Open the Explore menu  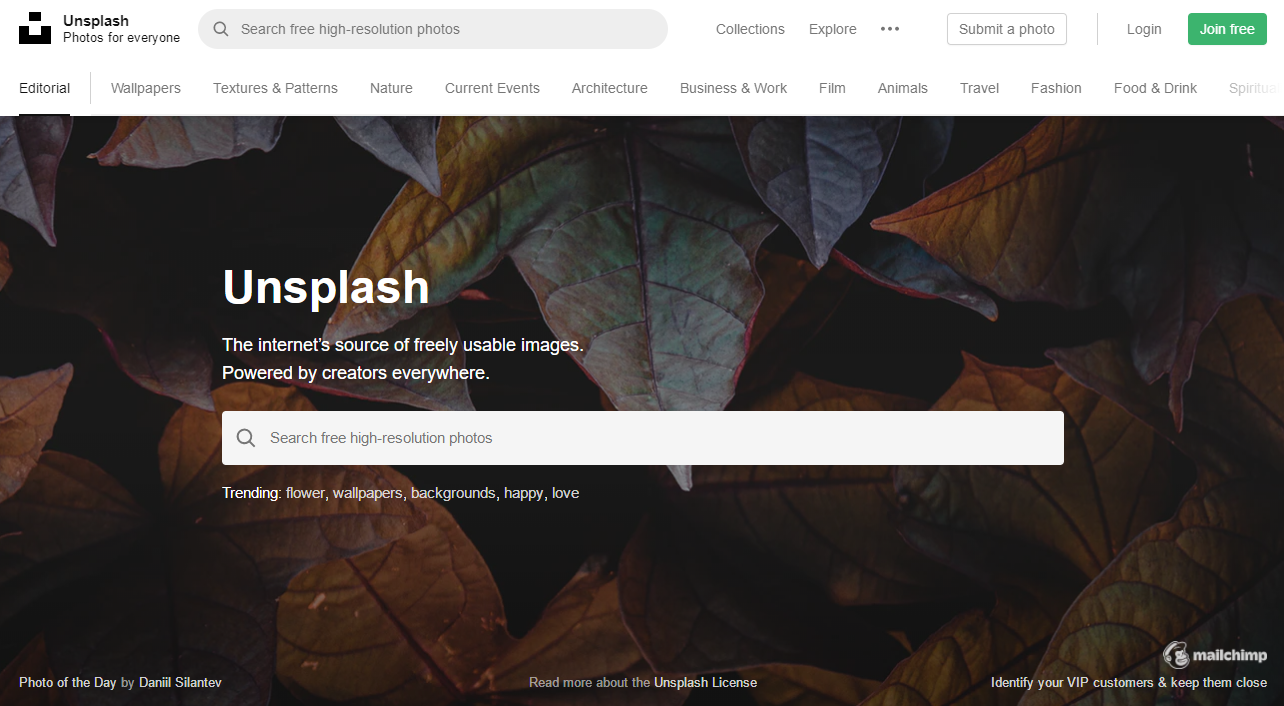coord(833,29)
